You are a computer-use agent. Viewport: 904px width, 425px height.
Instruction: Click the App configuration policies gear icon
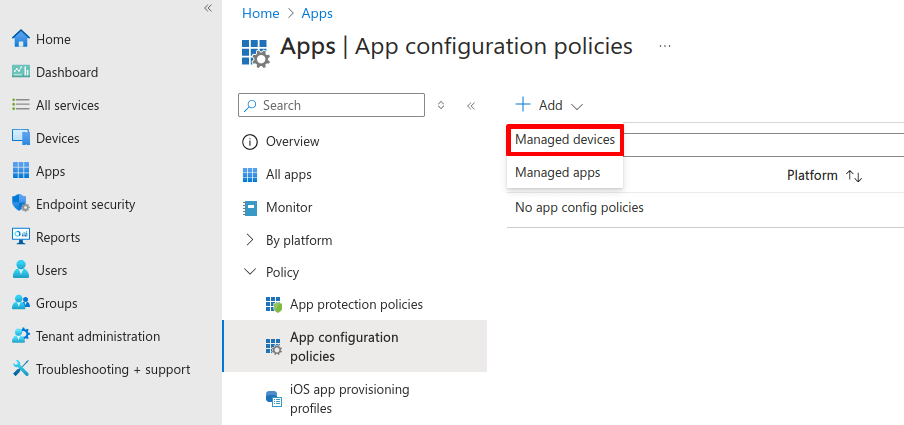click(x=273, y=346)
